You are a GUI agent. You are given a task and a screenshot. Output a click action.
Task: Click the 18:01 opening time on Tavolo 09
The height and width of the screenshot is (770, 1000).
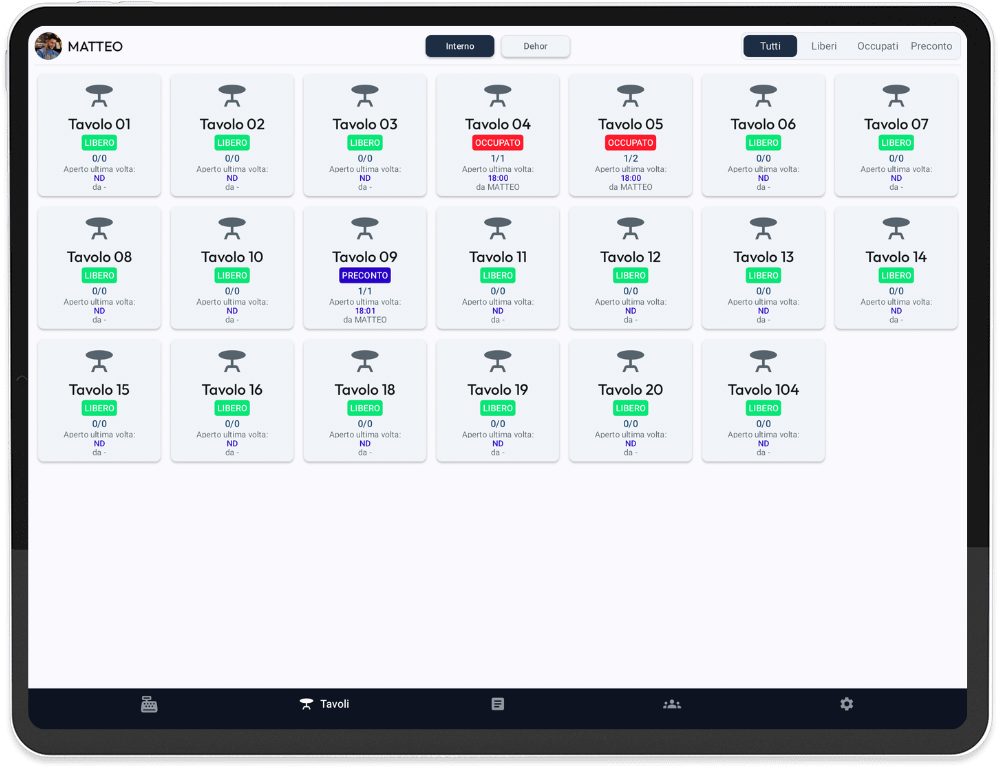pyautogui.click(x=365, y=311)
